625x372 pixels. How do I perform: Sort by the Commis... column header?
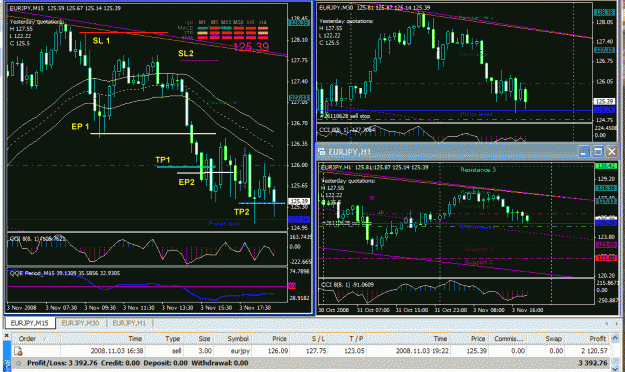[x=508, y=339]
